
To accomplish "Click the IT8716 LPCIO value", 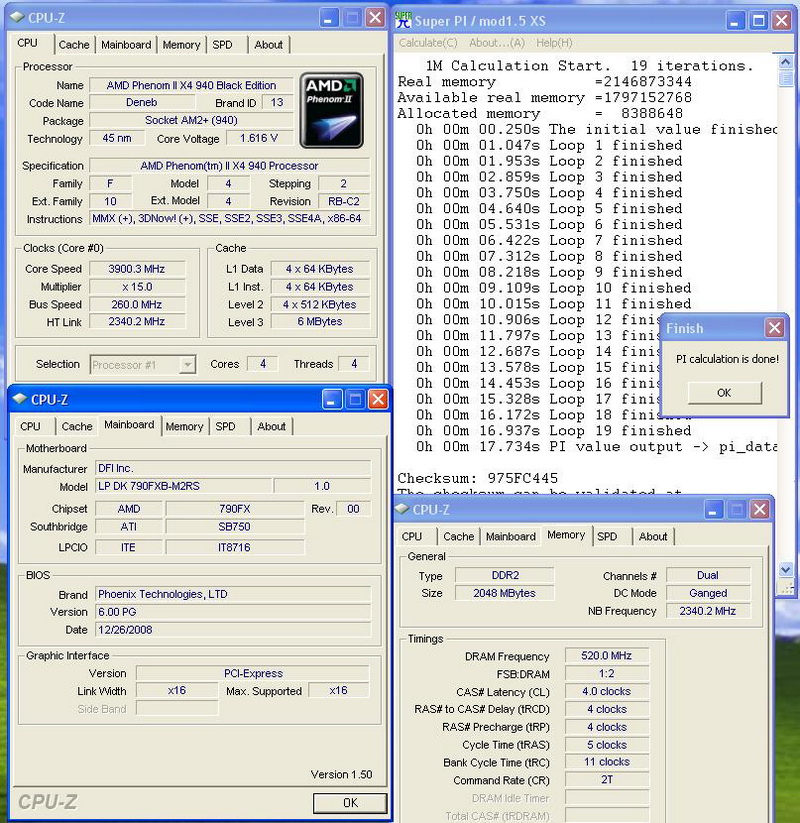I will [235, 547].
